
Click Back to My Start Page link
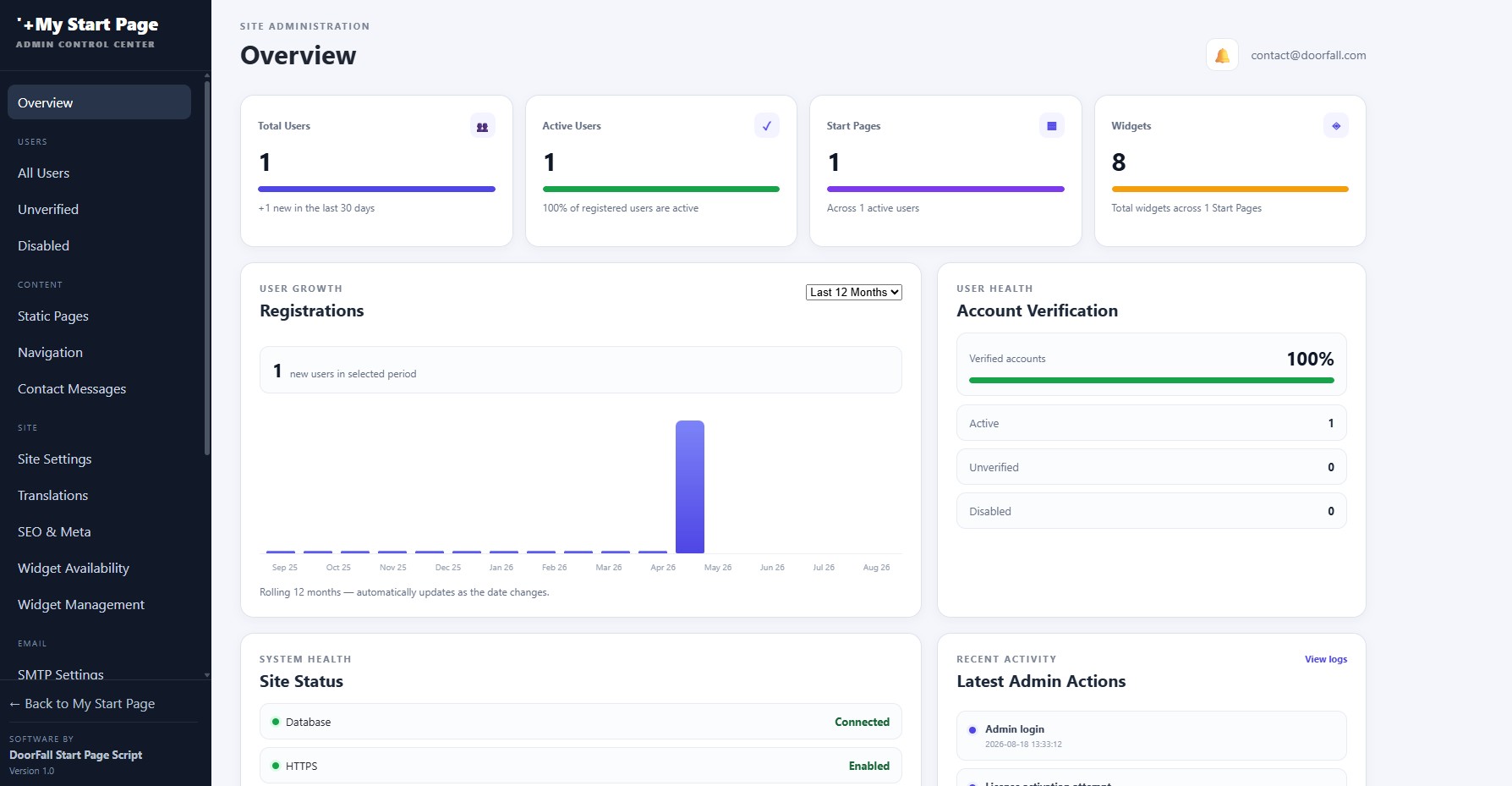coord(82,703)
